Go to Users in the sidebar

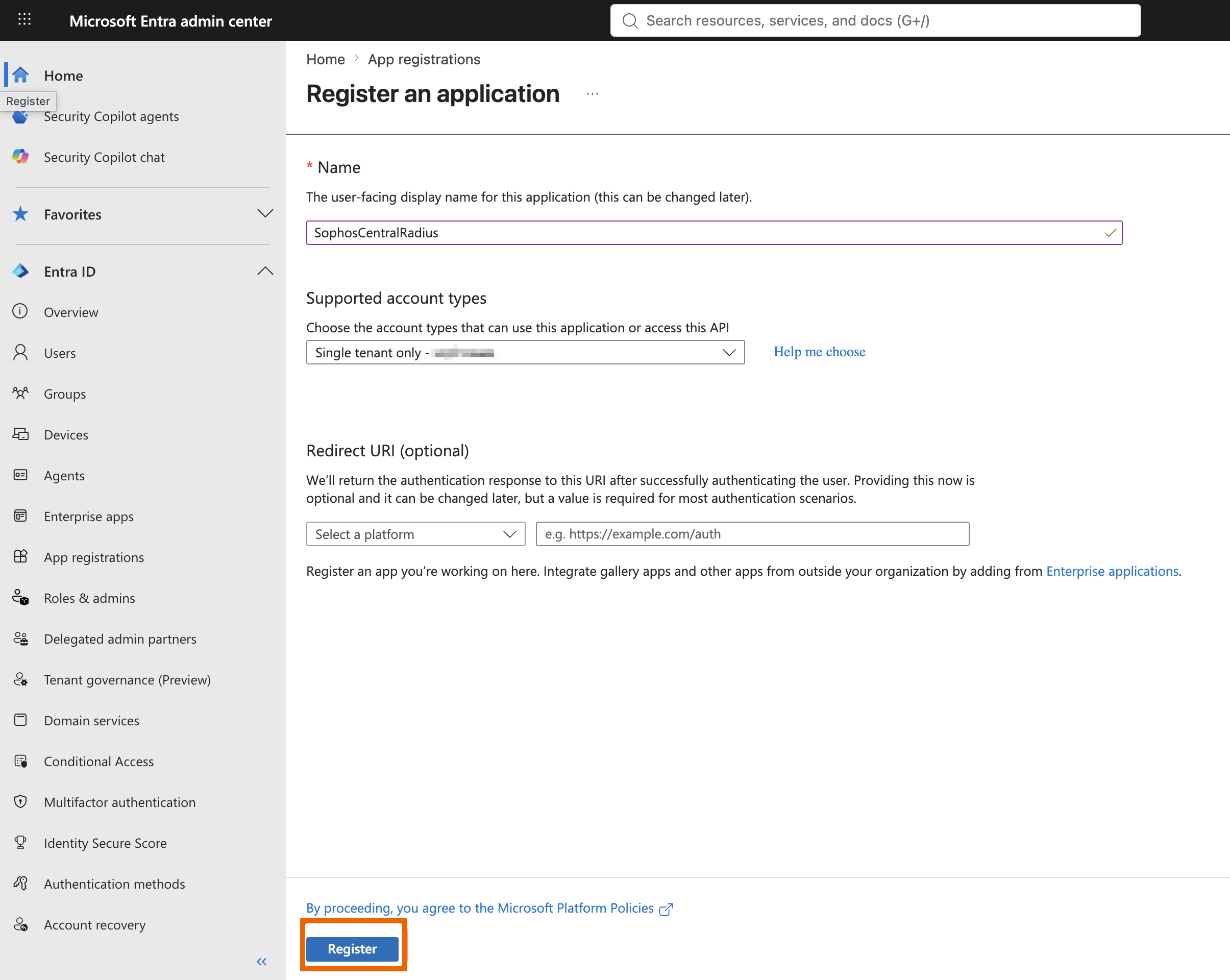[60, 353]
